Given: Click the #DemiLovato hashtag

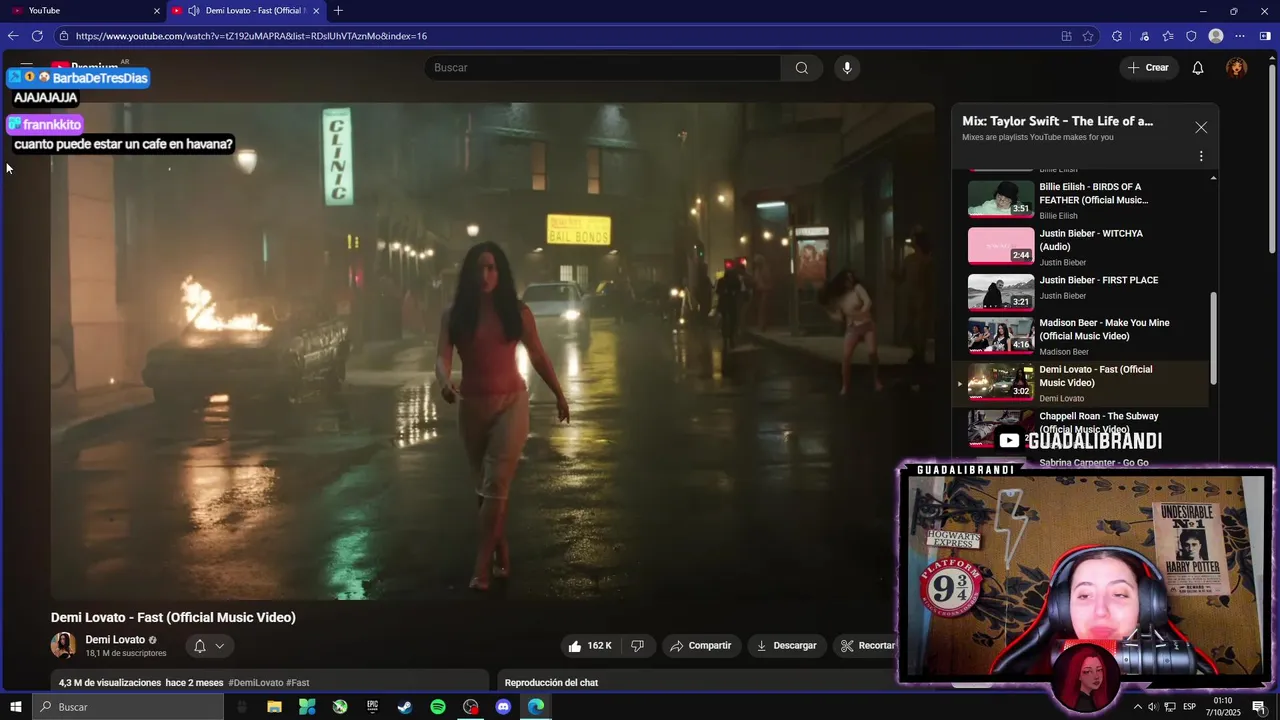Looking at the screenshot, I should 256,683.
